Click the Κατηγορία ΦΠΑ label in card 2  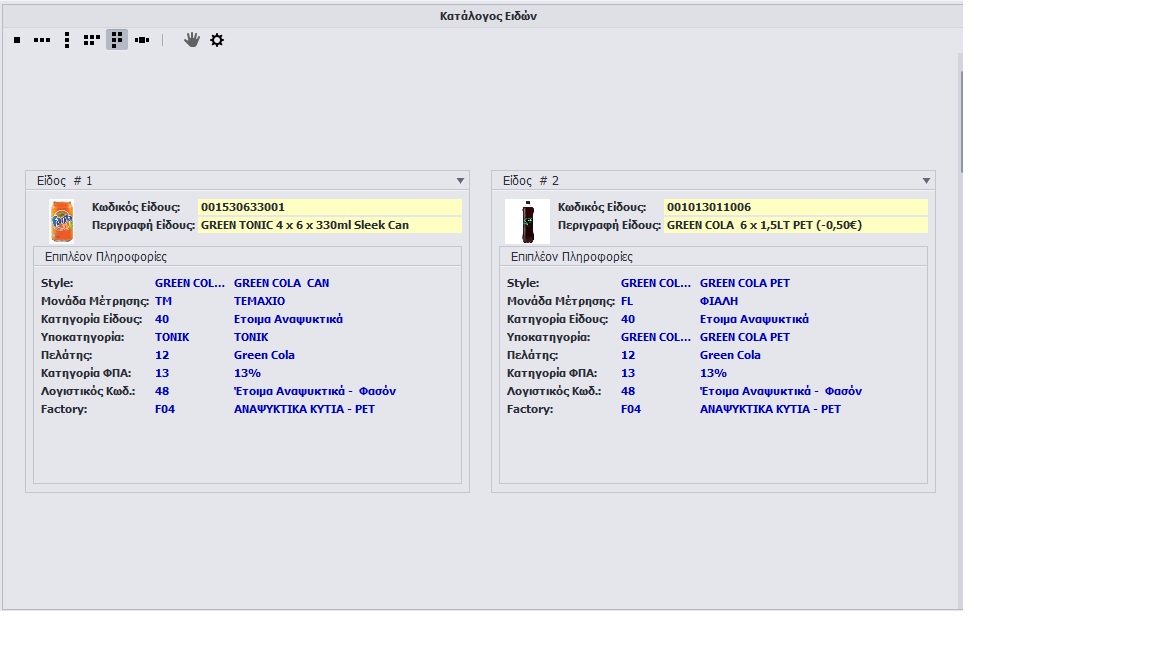(x=552, y=373)
